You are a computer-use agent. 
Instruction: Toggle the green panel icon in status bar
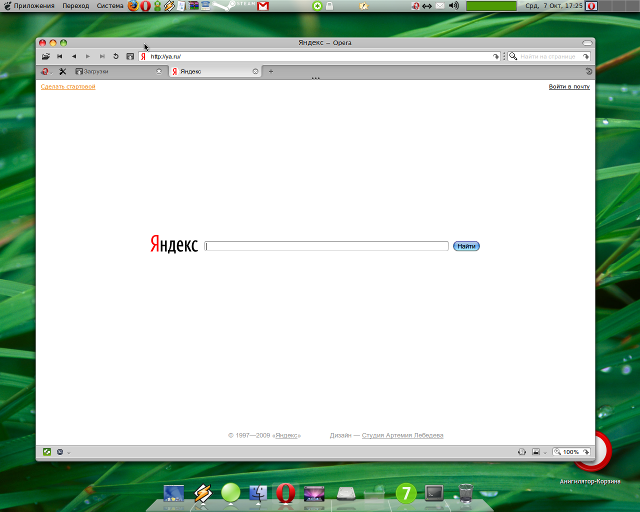tap(47, 452)
